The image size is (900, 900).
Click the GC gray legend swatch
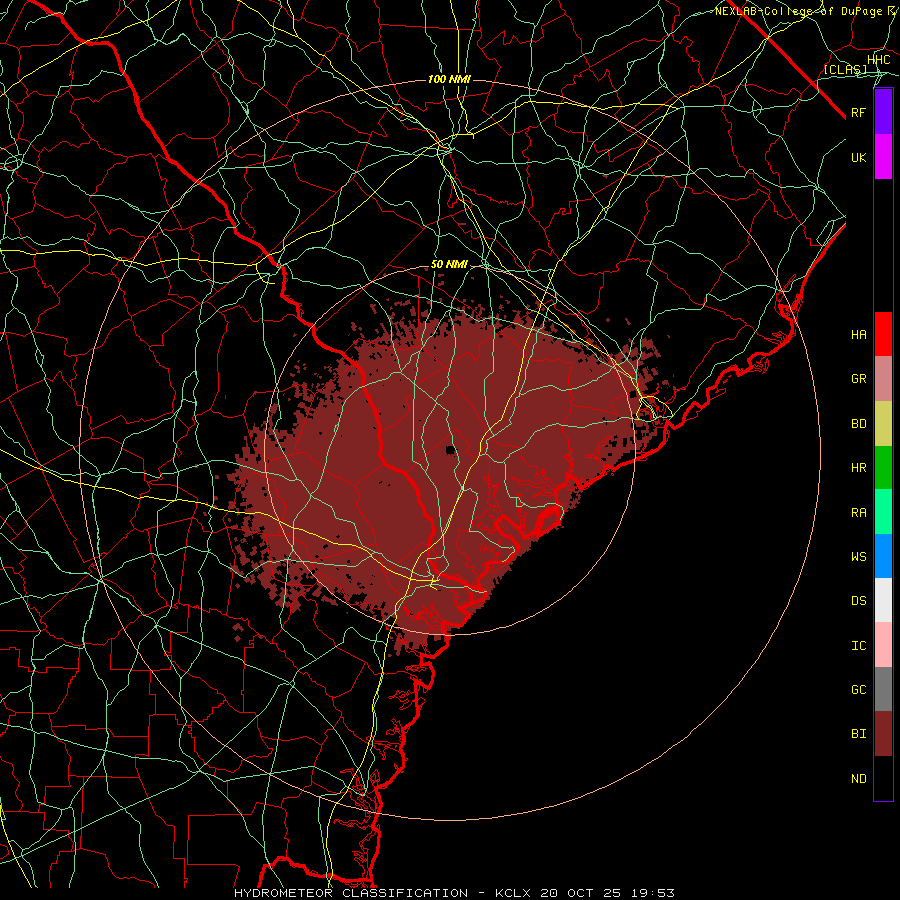point(883,689)
